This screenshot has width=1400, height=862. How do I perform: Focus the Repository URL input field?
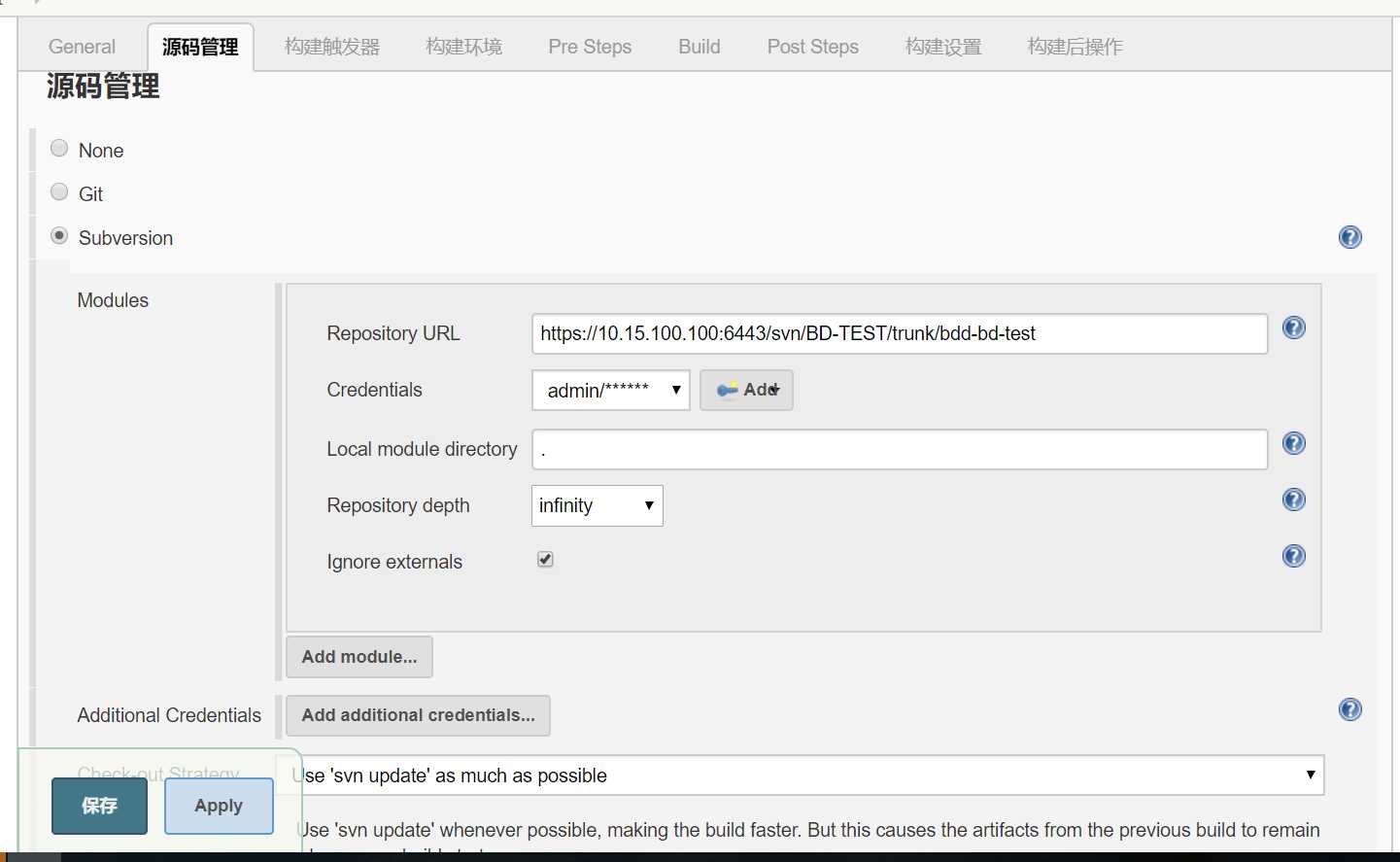[900, 333]
